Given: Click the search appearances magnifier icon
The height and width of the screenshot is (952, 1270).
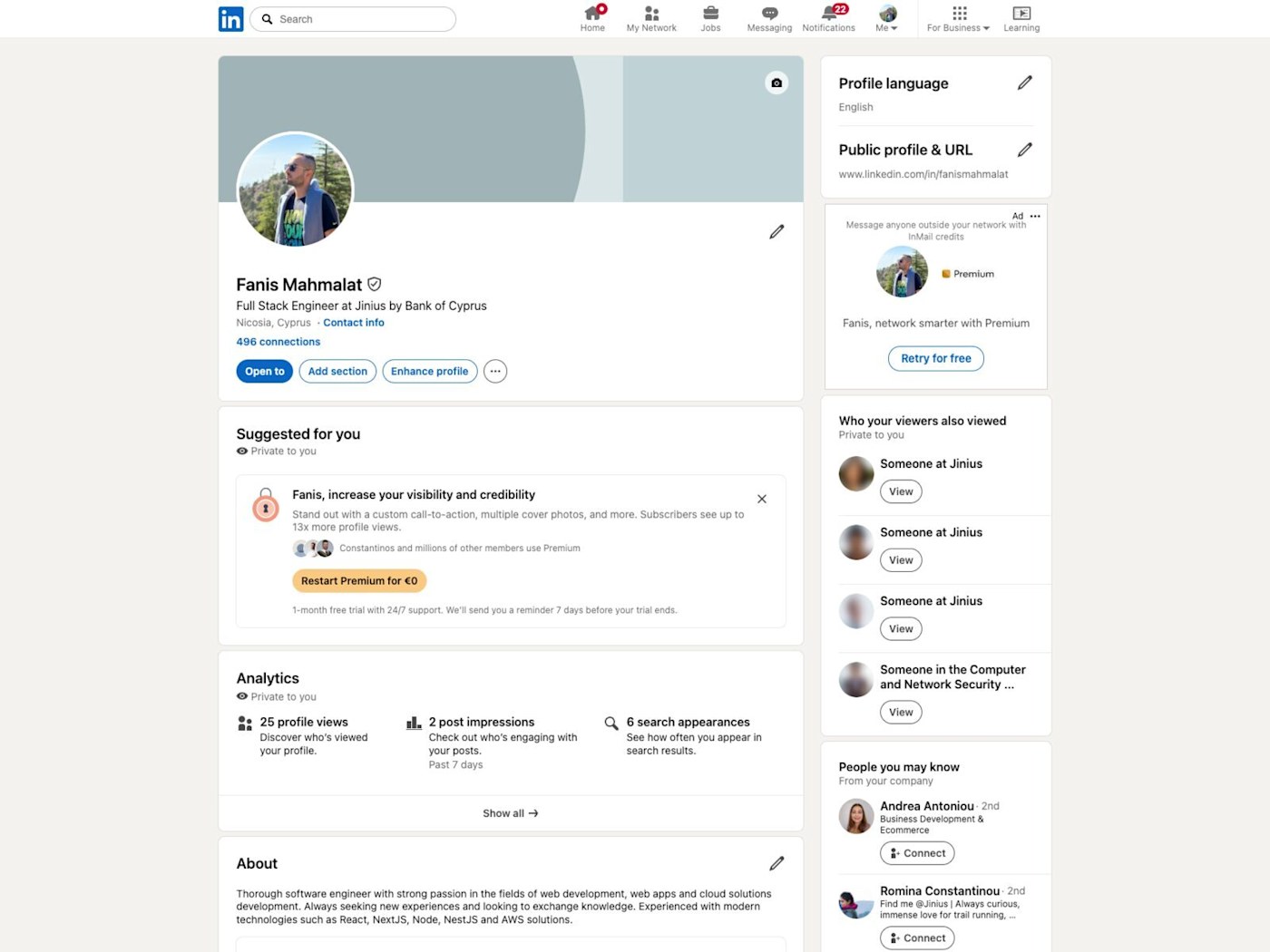Looking at the screenshot, I should pyautogui.click(x=611, y=723).
